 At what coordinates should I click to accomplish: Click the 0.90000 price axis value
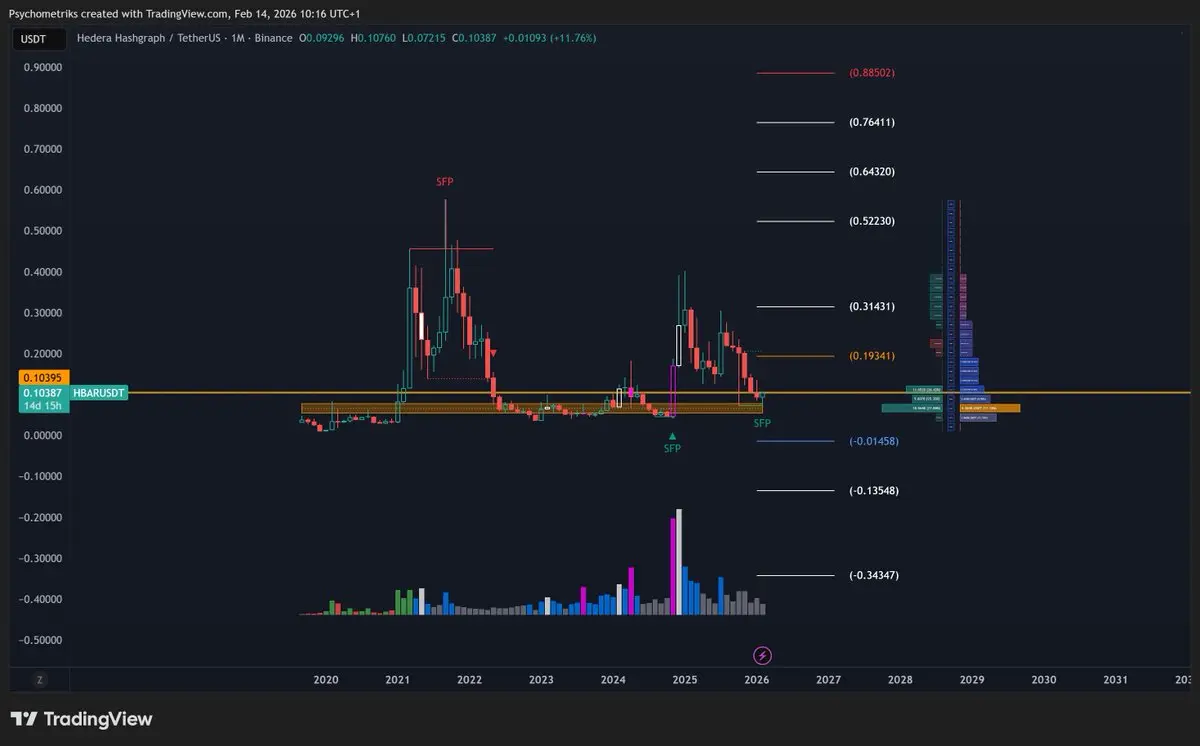pyautogui.click(x=43, y=67)
